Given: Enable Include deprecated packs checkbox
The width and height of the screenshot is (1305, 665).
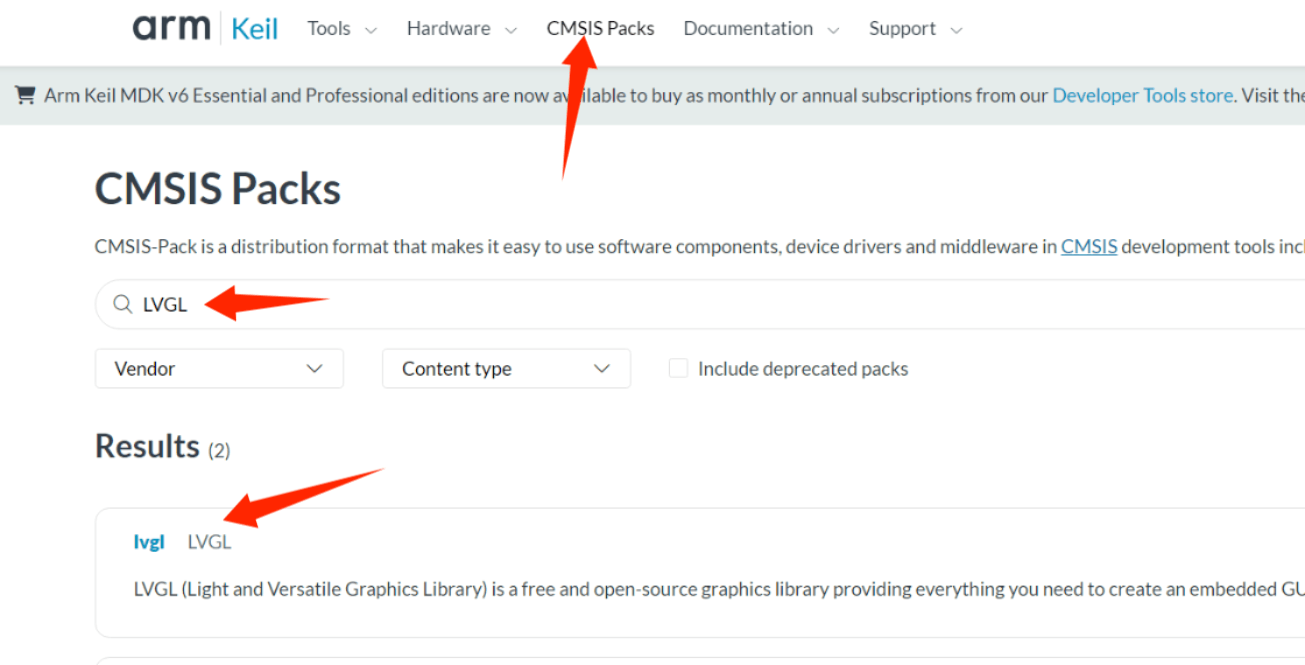Looking at the screenshot, I should (678, 369).
